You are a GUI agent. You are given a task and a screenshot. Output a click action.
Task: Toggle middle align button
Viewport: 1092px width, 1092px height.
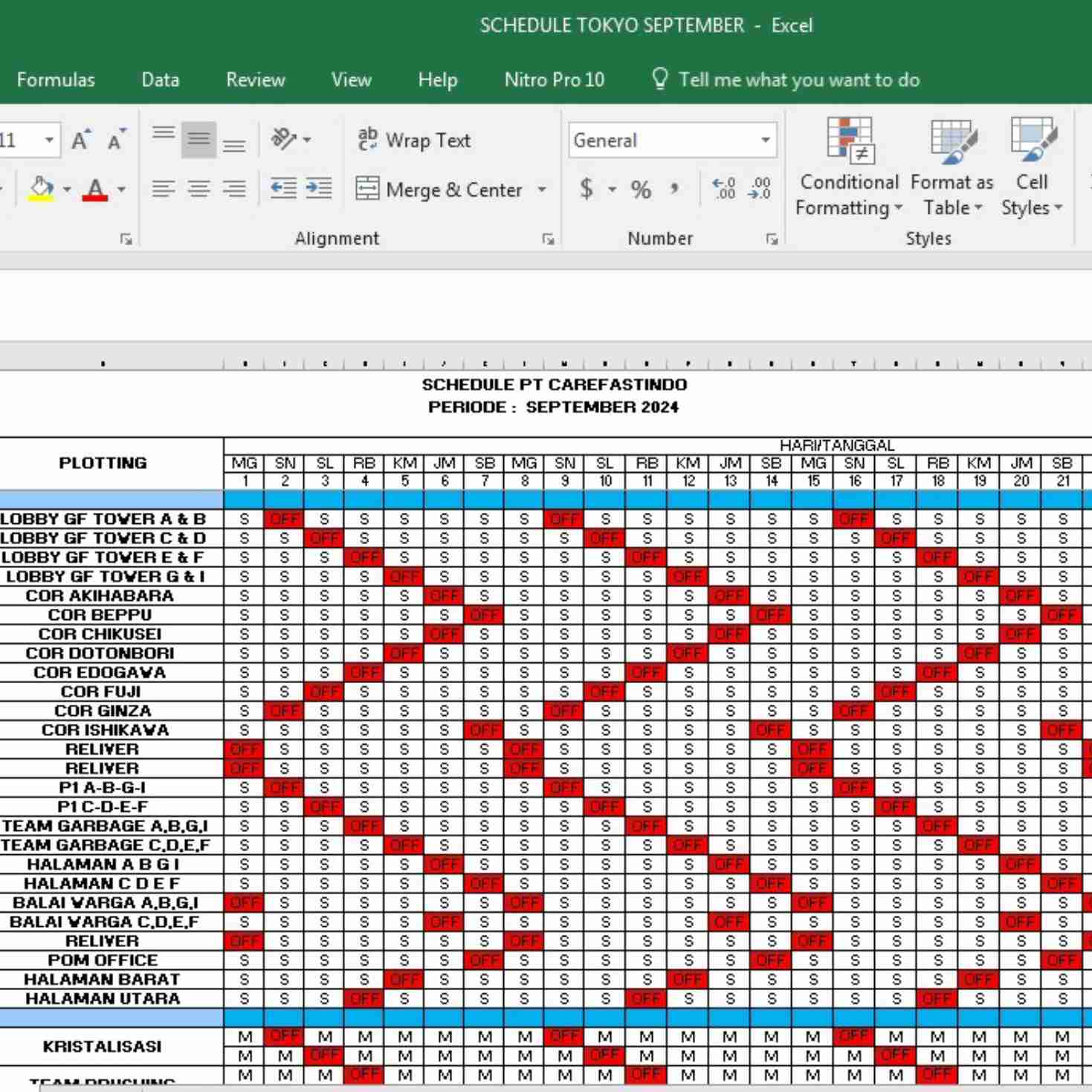198,140
